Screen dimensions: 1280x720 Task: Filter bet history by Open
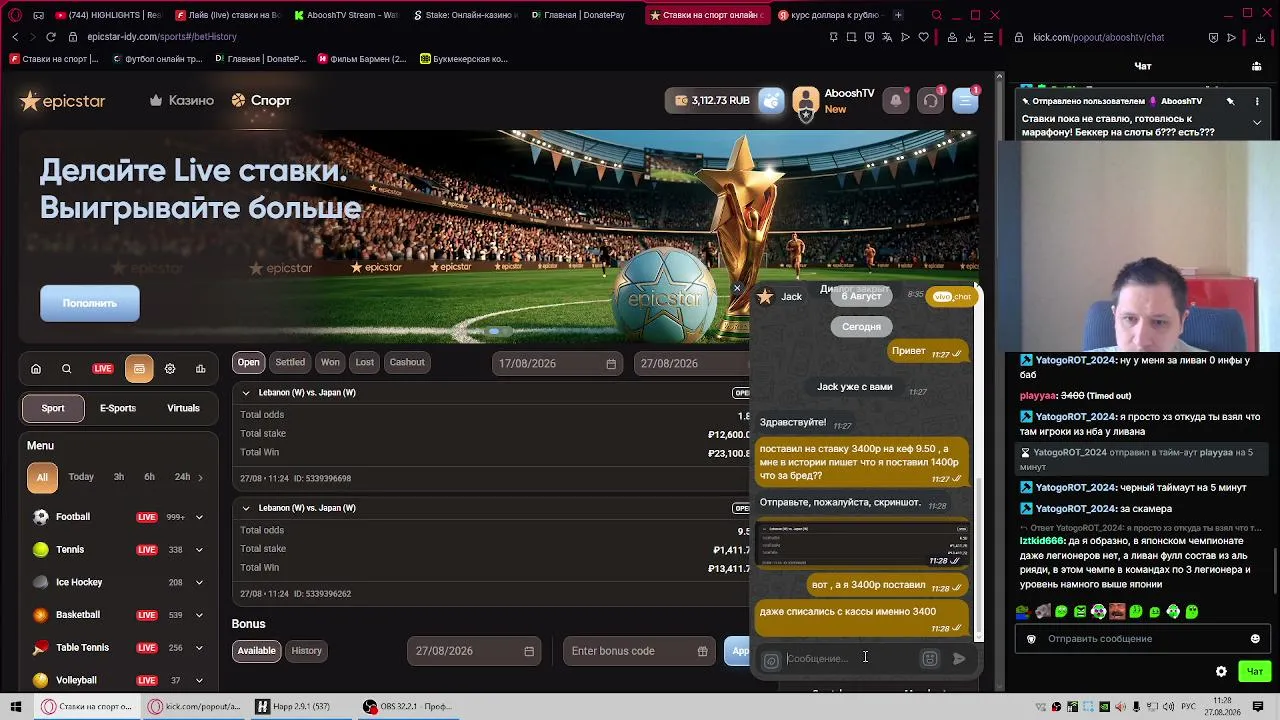tap(249, 362)
